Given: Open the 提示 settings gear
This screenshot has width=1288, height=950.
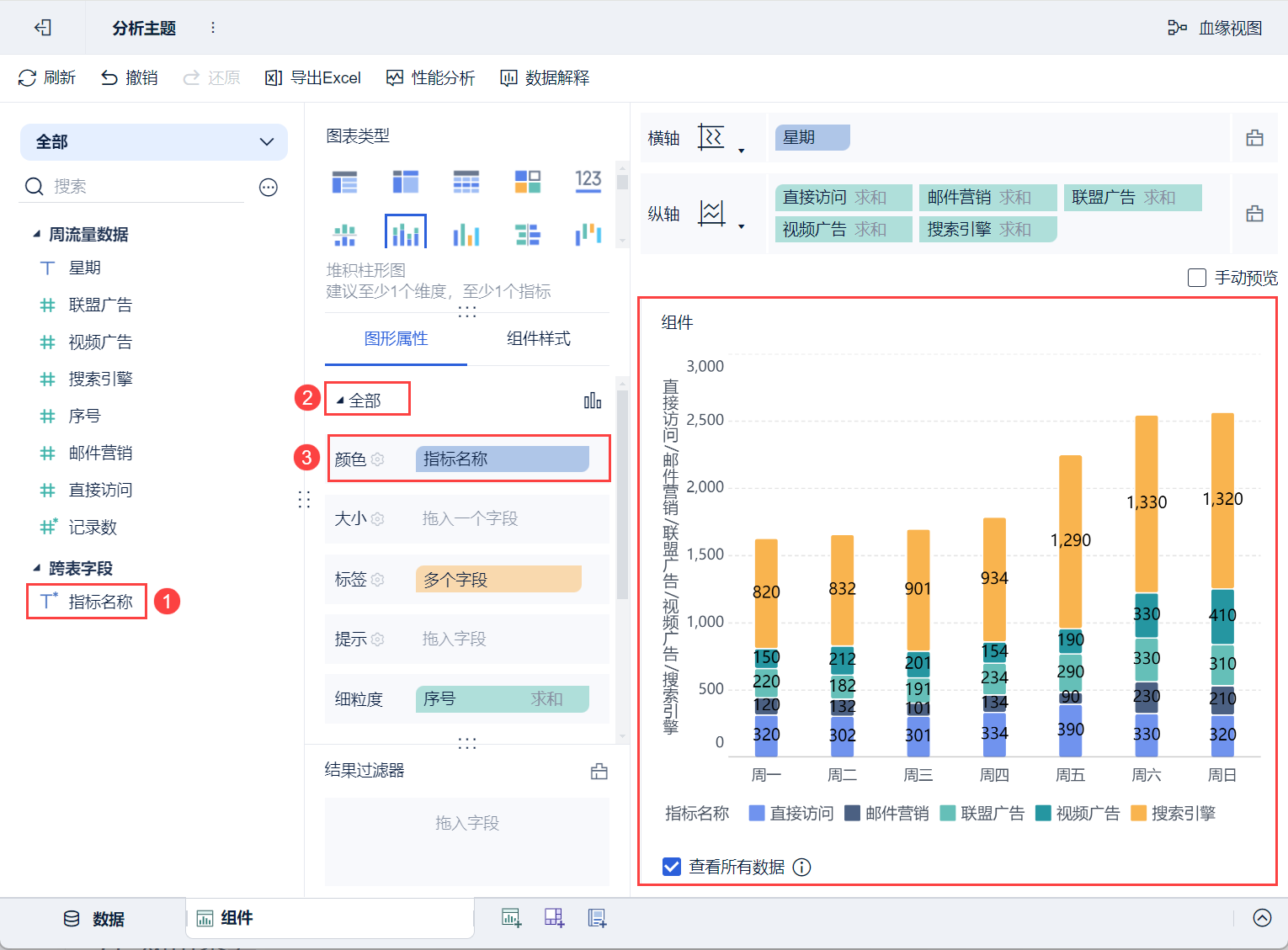Looking at the screenshot, I should tap(378, 640).
